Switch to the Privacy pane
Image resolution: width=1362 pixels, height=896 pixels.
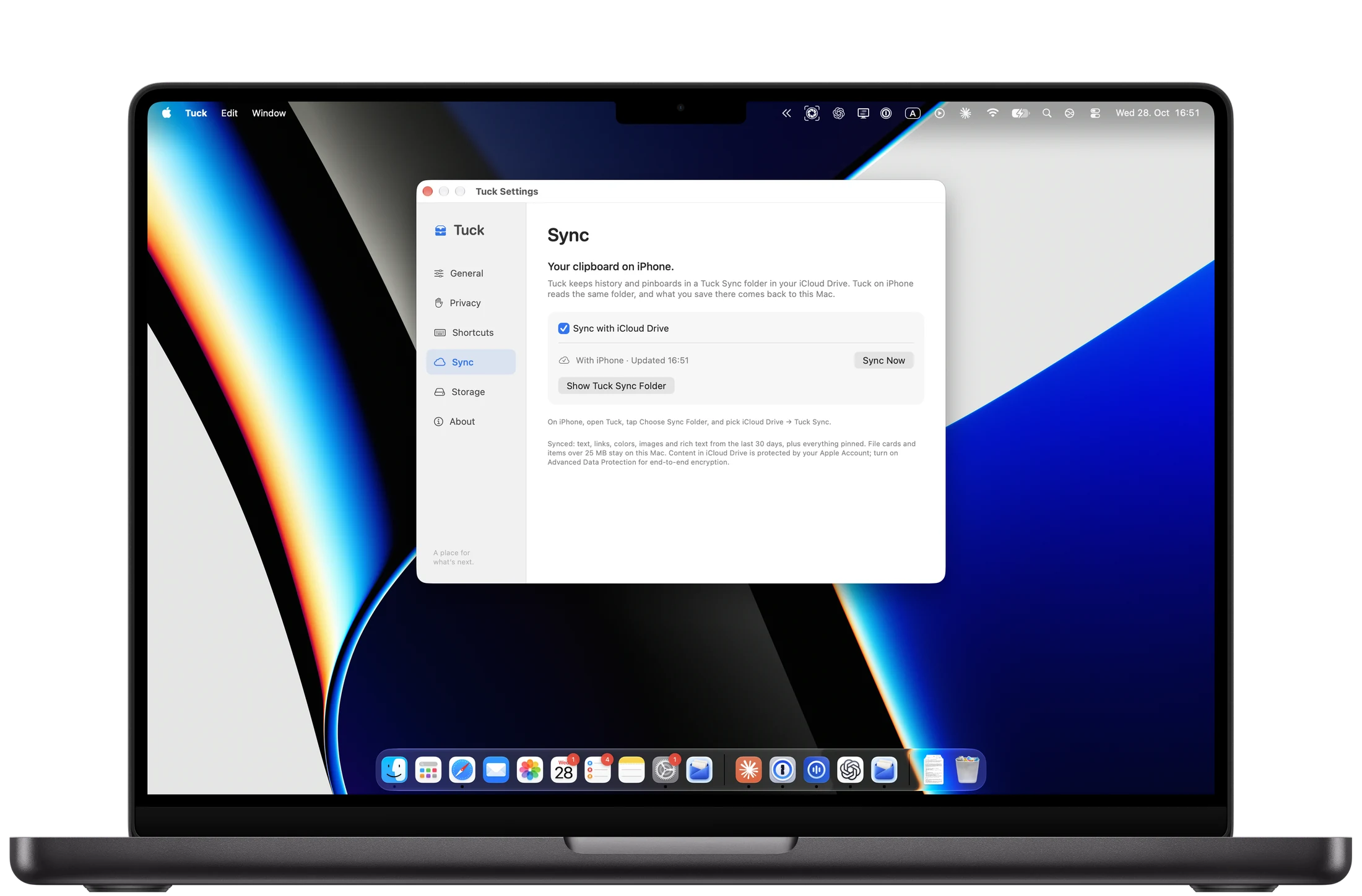pos(471,303)
